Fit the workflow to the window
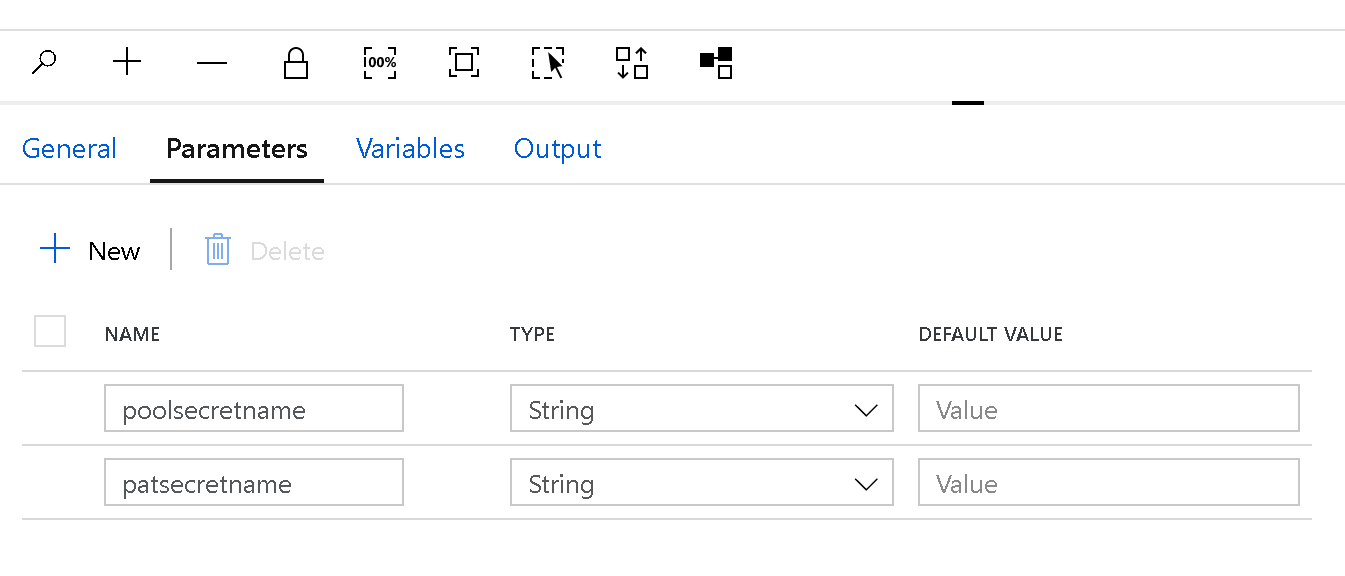This screenshot has width=1345, height=576. (x=463, y=62)
